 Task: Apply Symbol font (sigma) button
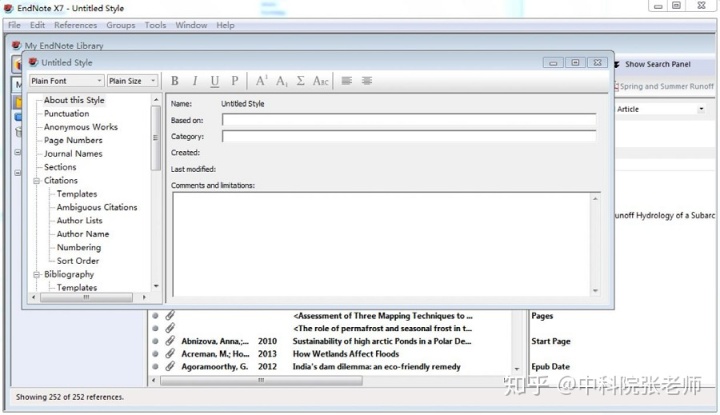(x=300, y=81)
